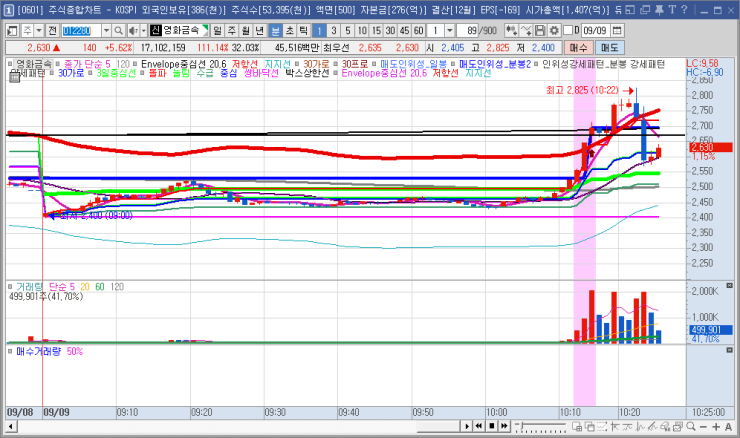Click the 전 button in toolbar
Viewport: 740px width, 438px height.
[x=52, y=31]
